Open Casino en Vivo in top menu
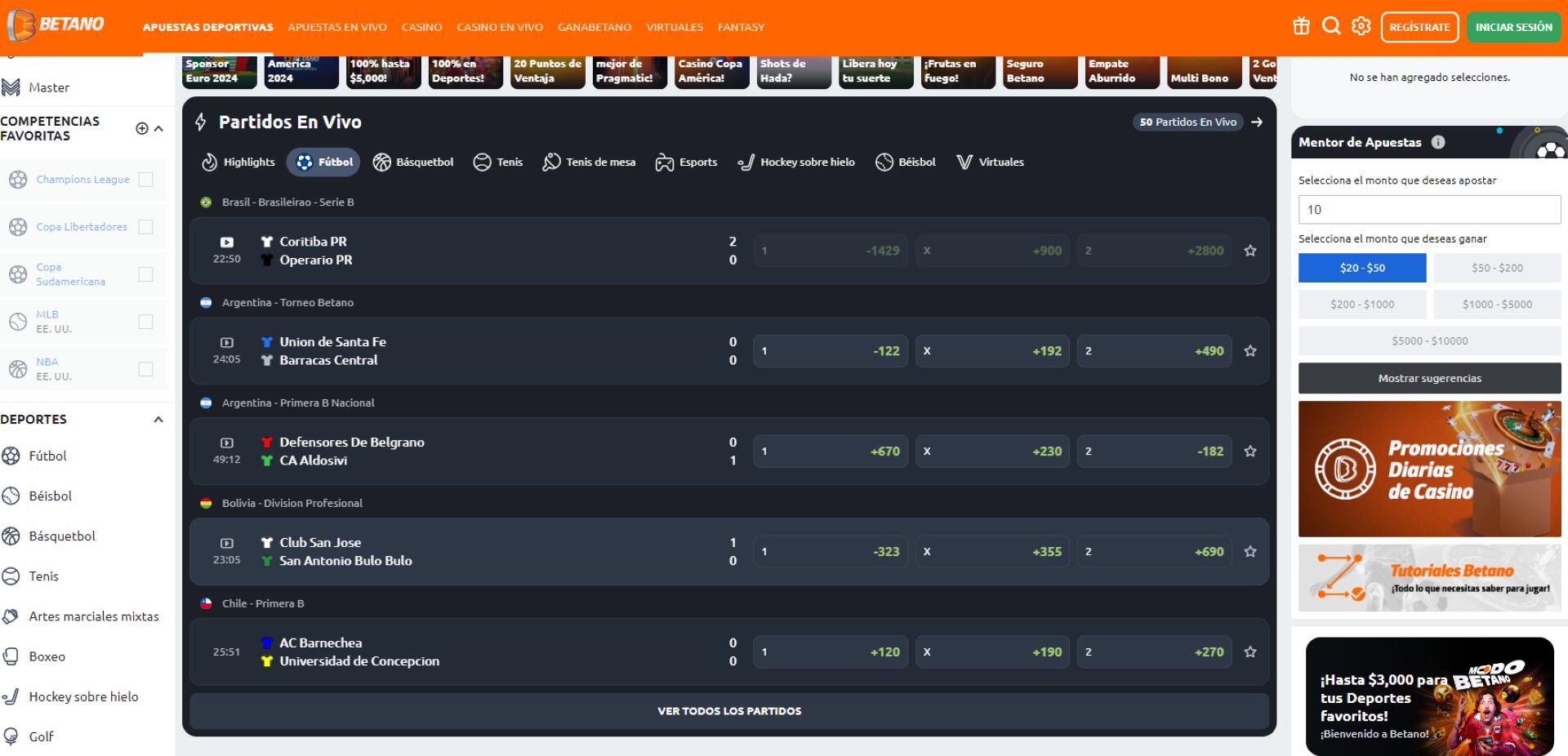 (x=500, y=27)
